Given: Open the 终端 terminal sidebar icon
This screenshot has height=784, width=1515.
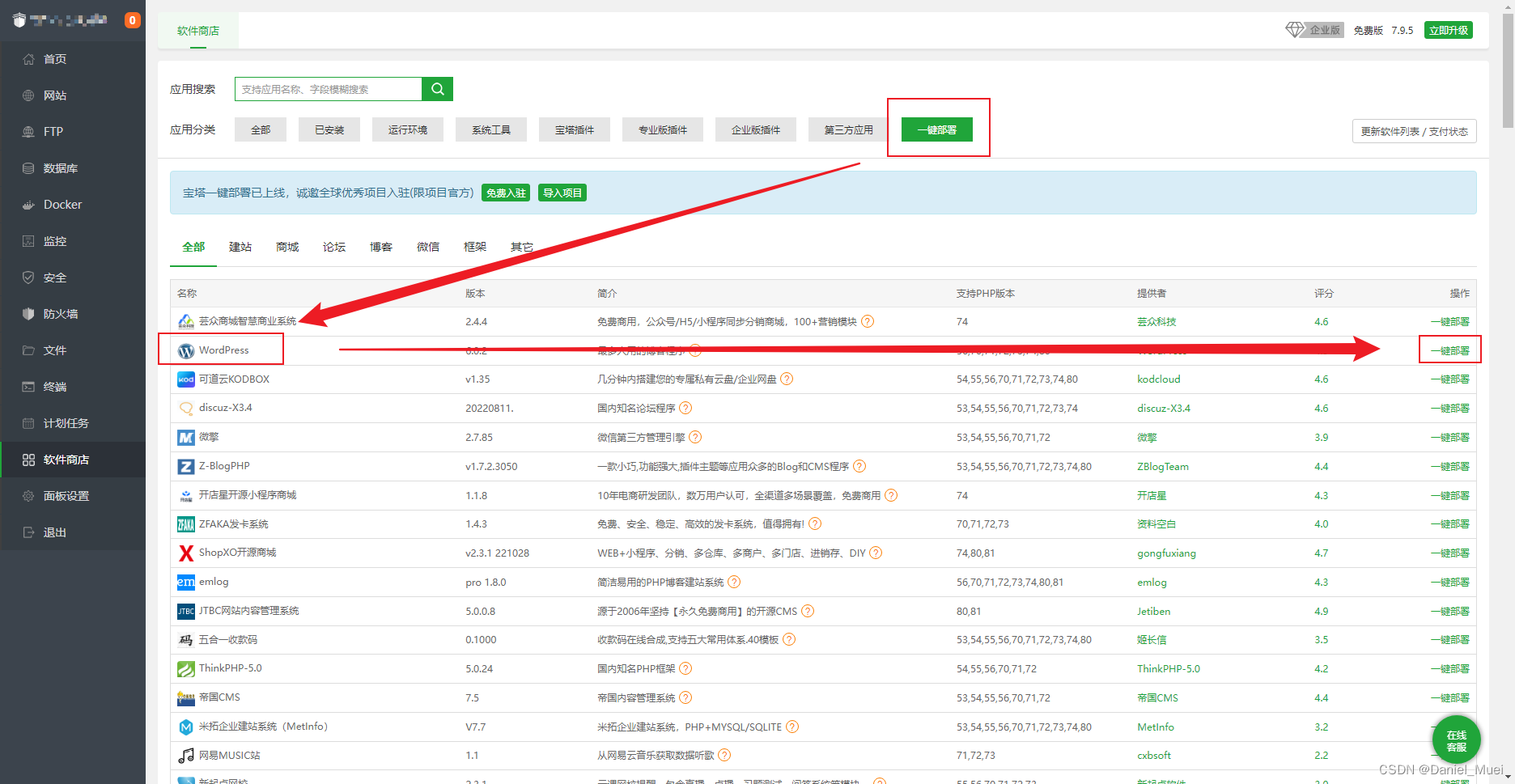Looking at the screenshot, I should point(28,387).
